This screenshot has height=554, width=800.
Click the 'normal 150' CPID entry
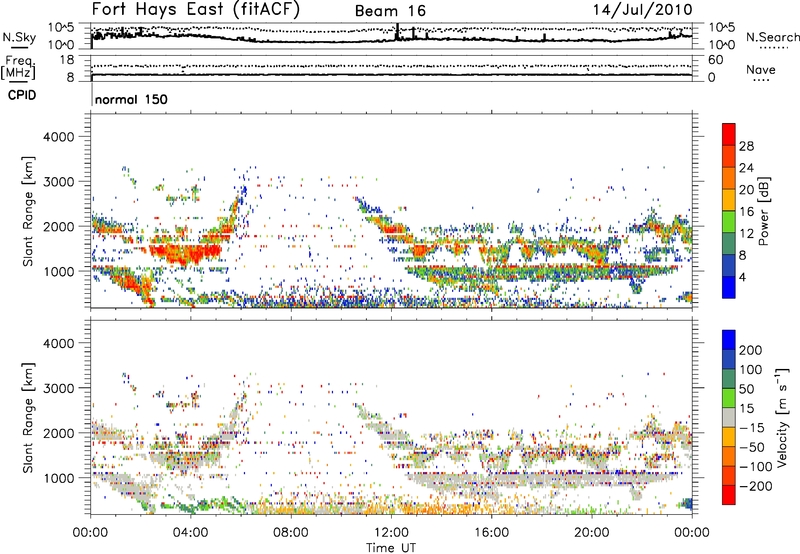131,99
